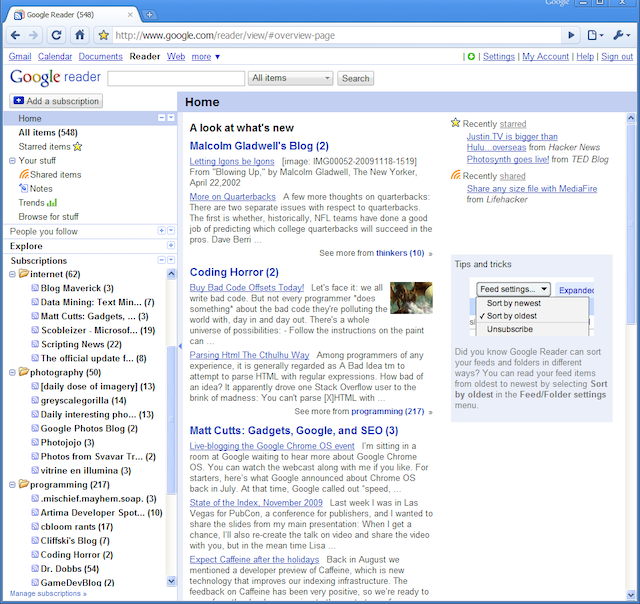
Task: Open Settings in the top right
Action: coord(499,57)
